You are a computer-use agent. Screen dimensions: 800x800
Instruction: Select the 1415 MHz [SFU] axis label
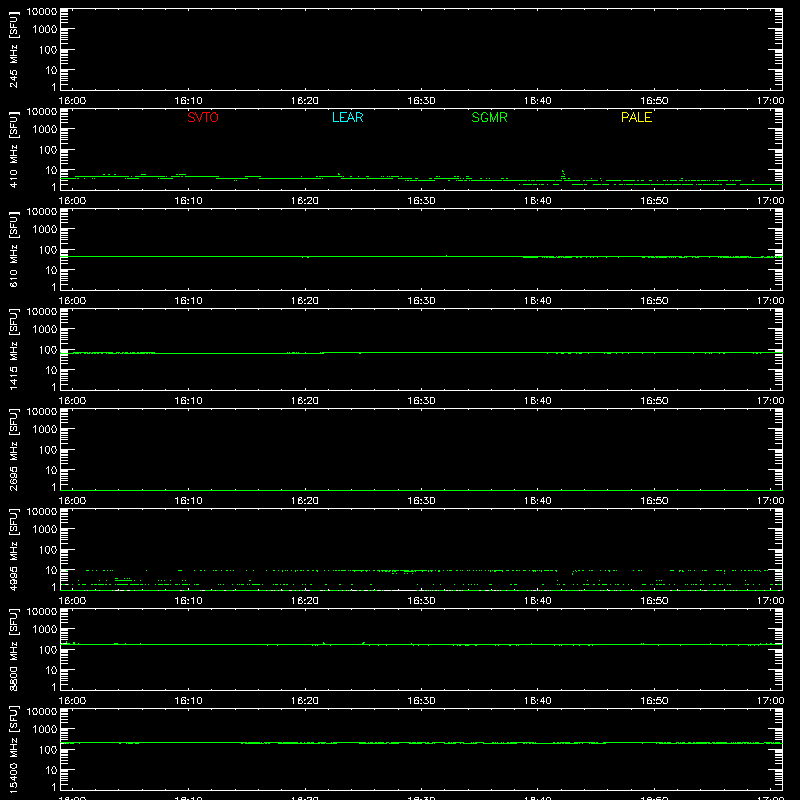[x=14, y=350]
